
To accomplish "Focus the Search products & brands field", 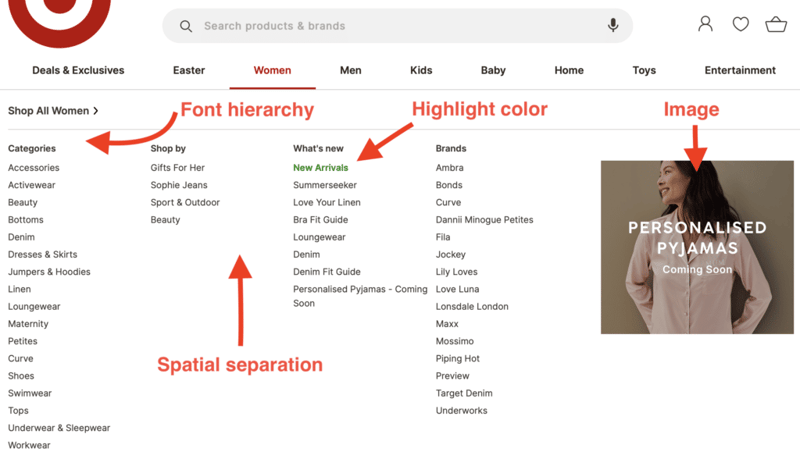I will pos(397,26).
